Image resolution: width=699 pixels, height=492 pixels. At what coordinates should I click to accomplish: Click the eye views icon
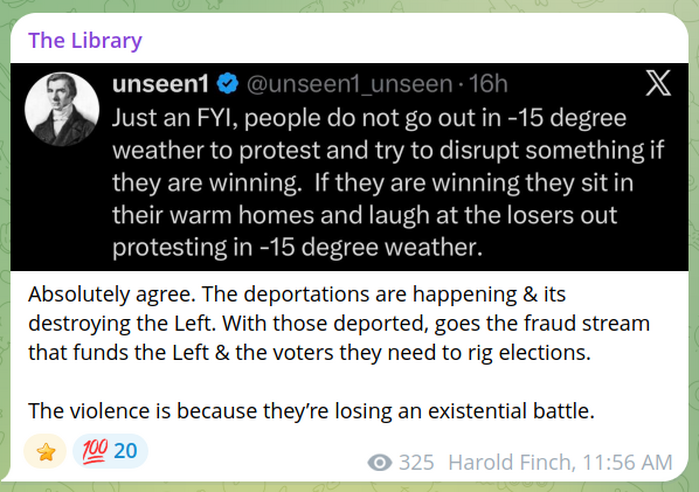(380, 462)
